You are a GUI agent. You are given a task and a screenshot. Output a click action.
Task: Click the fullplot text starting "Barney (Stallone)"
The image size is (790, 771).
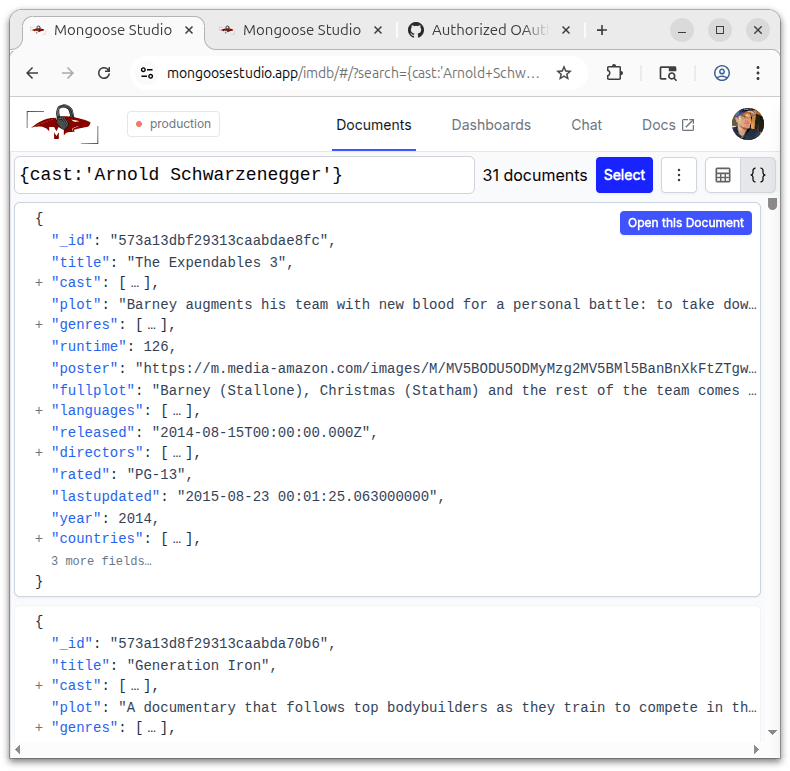(454, 391)
